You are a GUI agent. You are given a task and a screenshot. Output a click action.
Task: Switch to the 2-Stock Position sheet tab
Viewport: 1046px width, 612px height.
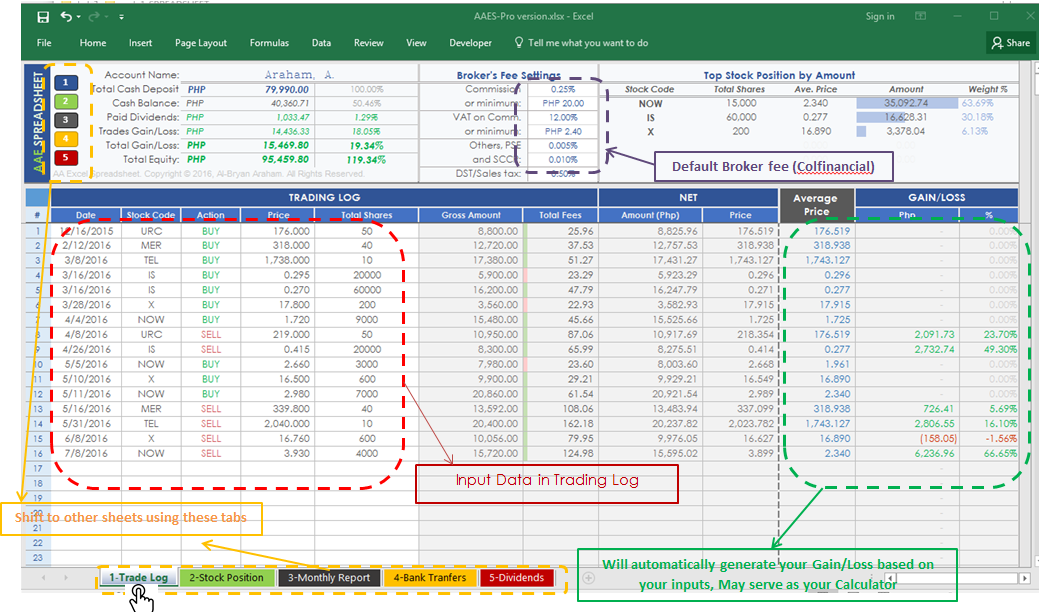click(227, 578)
